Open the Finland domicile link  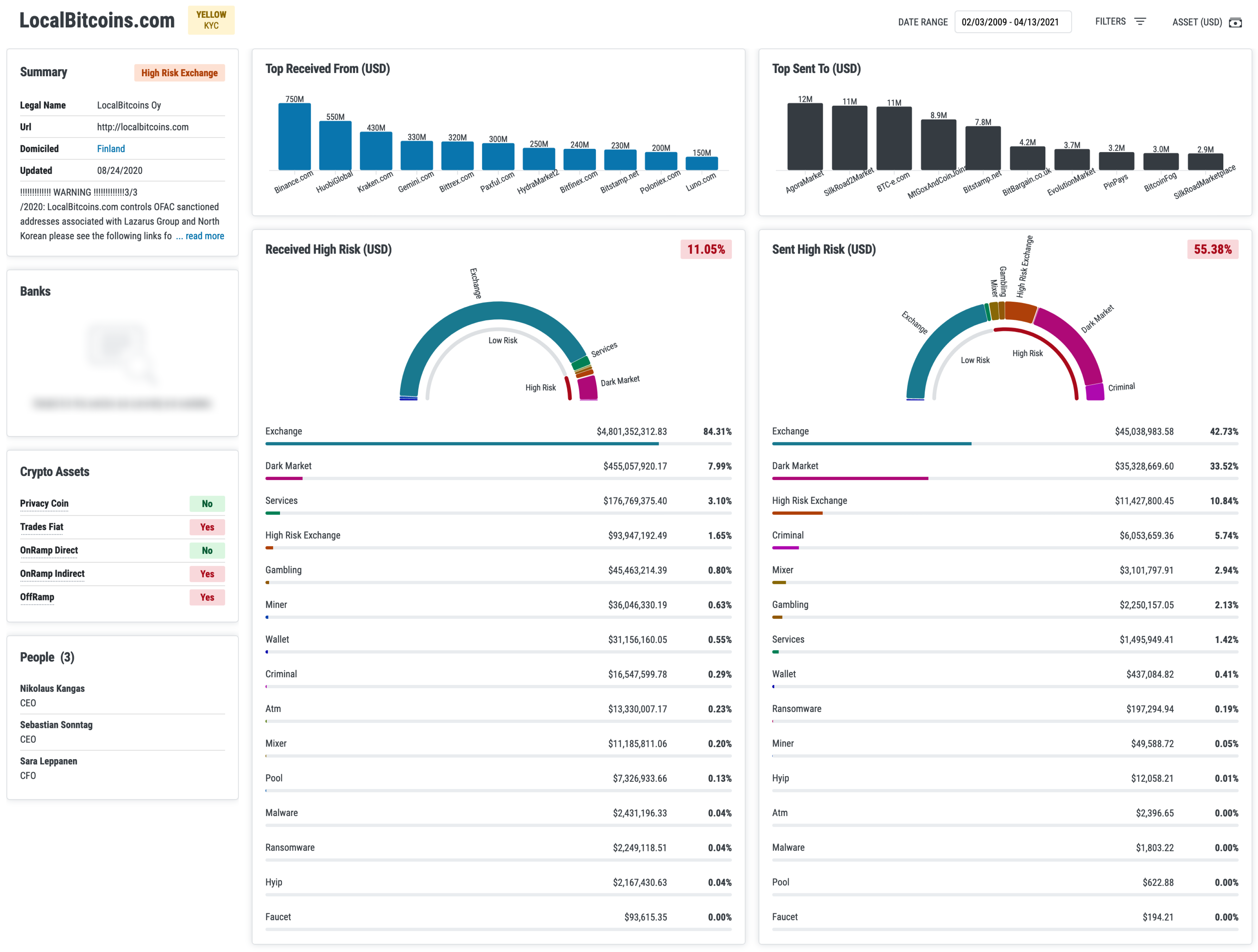[x=111, y=149]
